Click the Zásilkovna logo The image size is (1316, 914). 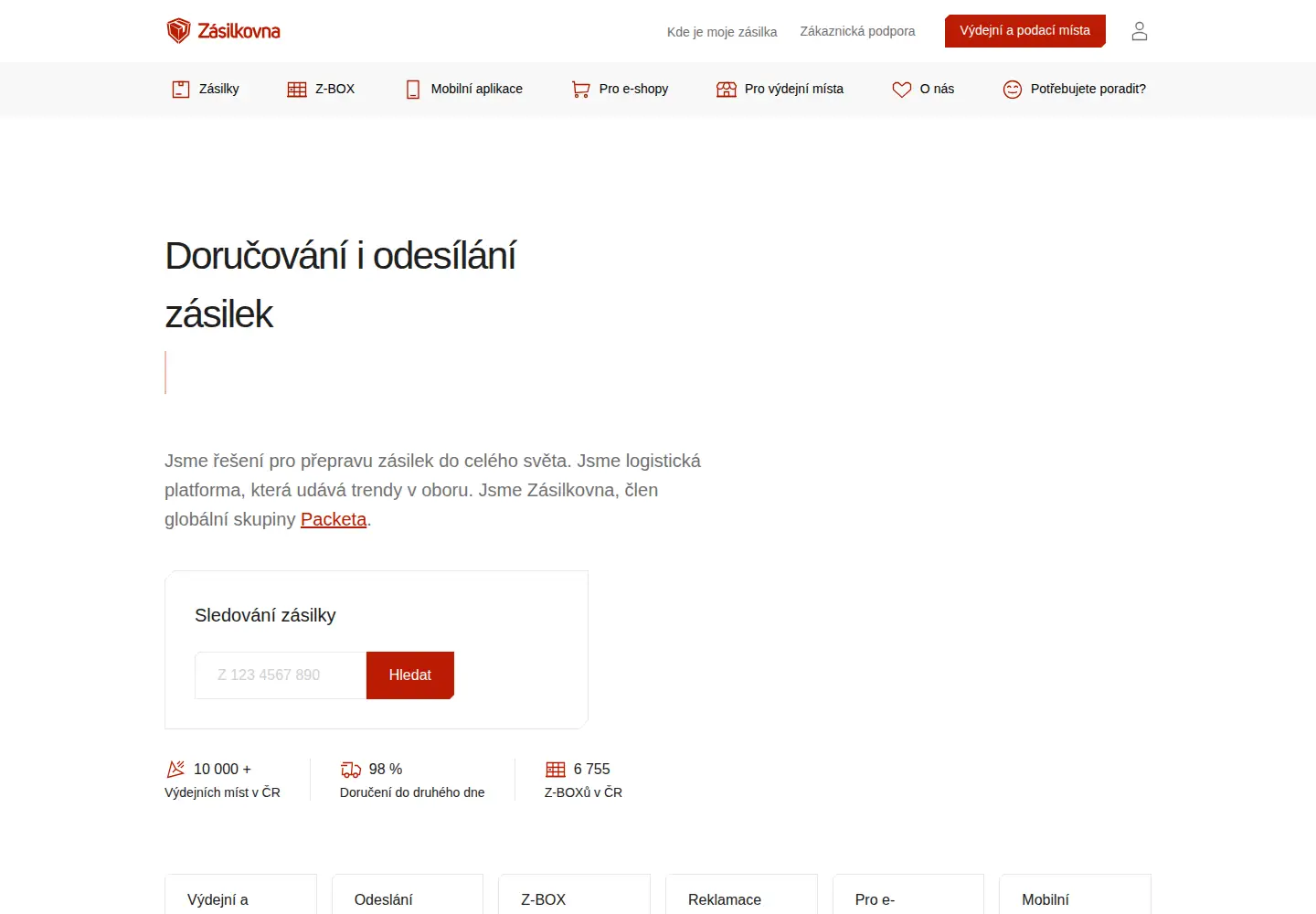pyautogui.click(x=223, y=31)
